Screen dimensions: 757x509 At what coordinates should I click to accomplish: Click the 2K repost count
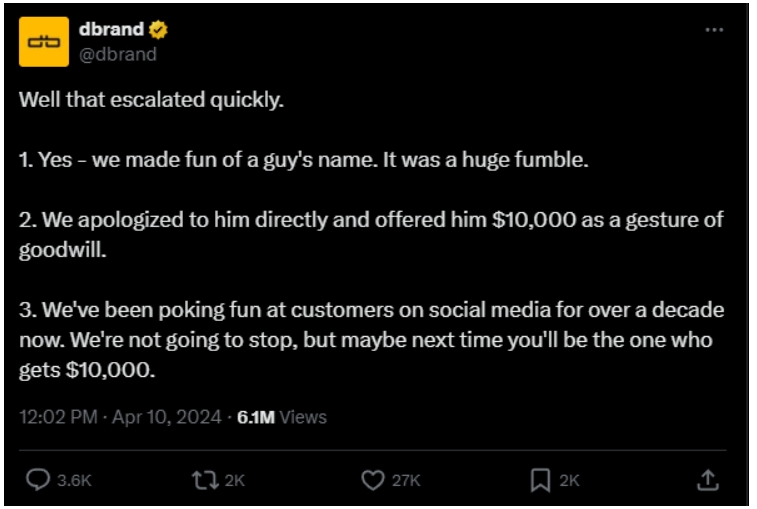(234, 481)
